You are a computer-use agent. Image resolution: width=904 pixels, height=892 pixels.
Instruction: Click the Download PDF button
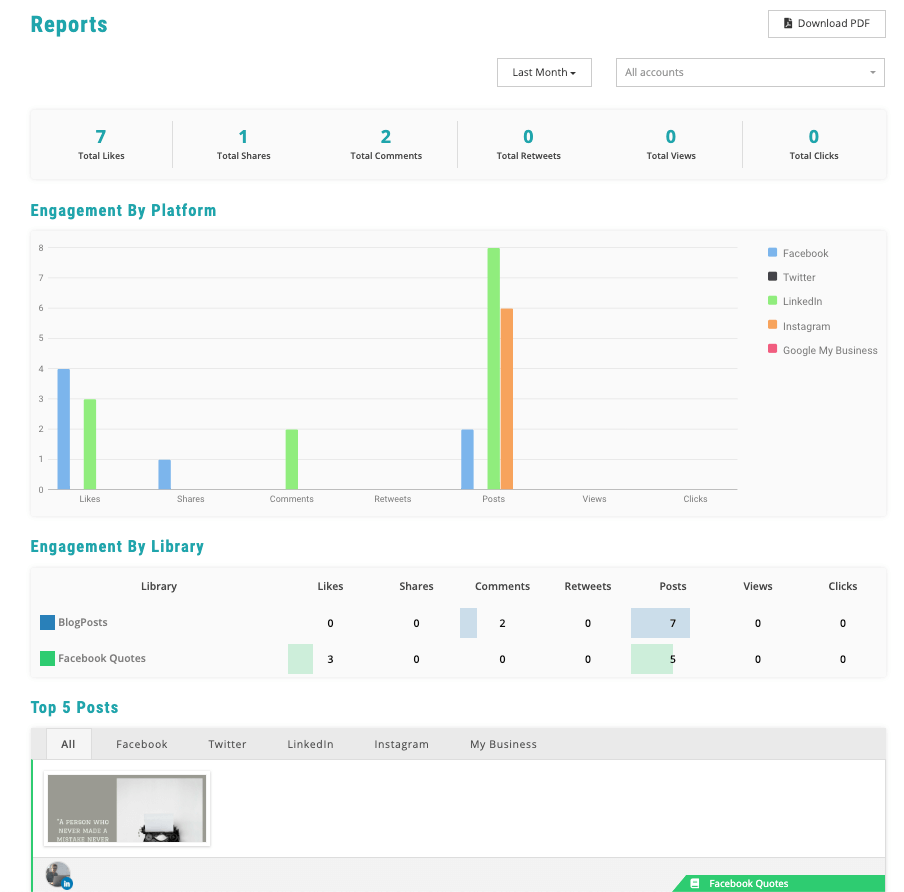826,24
